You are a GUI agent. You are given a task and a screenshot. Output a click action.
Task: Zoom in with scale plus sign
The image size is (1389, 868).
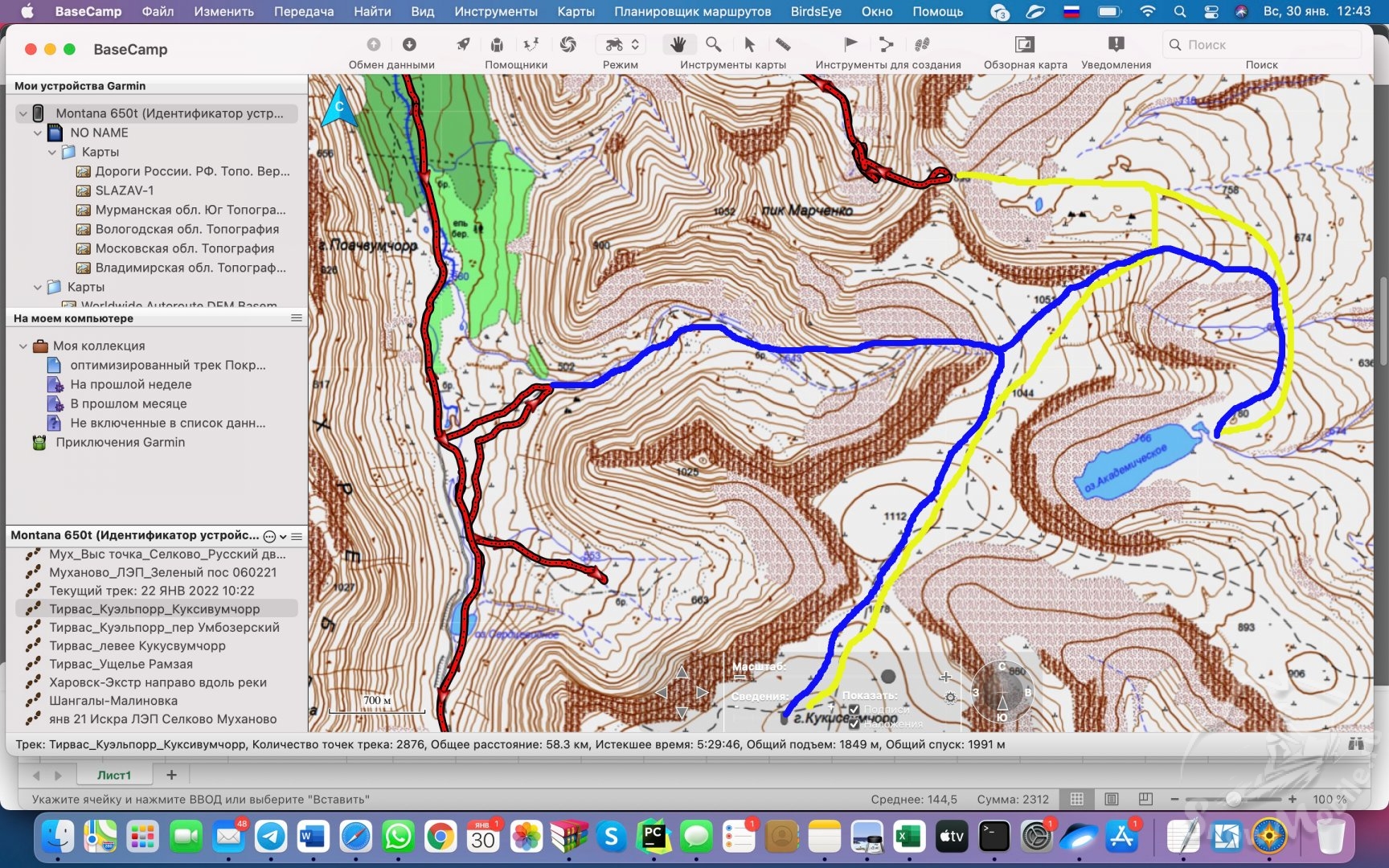point(945,677)
